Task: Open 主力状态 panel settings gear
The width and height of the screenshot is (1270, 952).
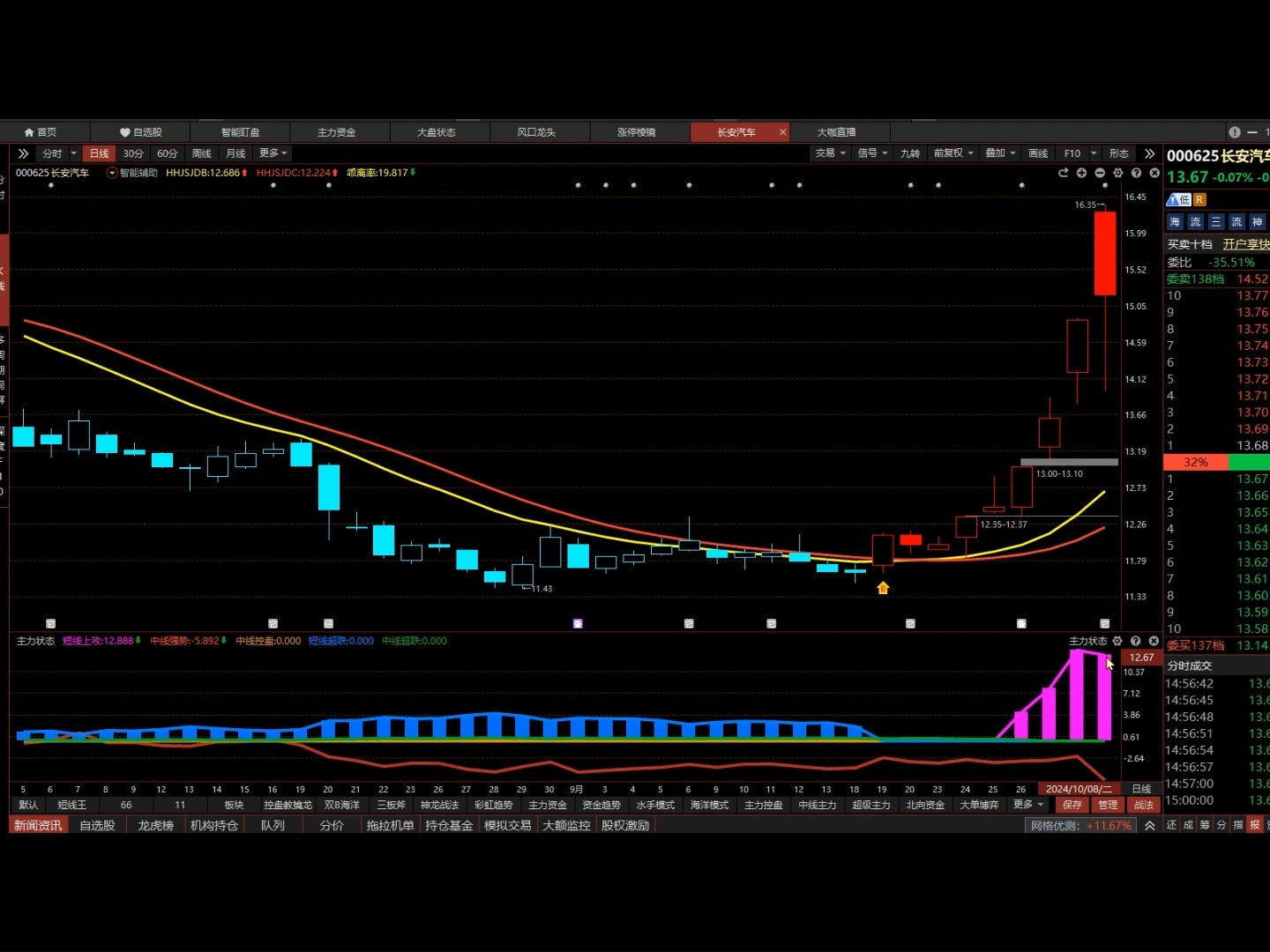Action: tap(1117, 641)
